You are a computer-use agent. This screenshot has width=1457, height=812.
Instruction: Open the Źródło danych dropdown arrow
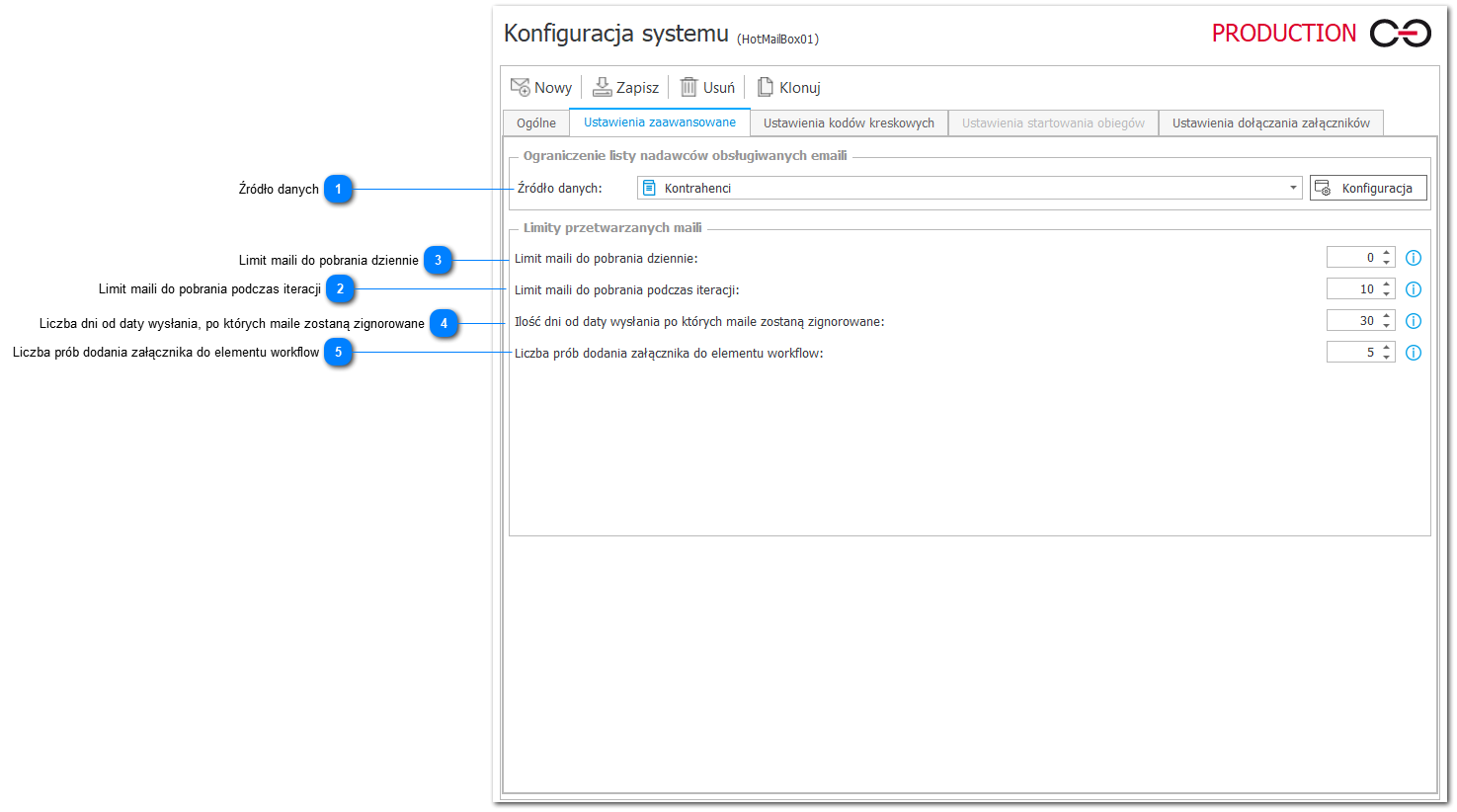pos(1293,188)
